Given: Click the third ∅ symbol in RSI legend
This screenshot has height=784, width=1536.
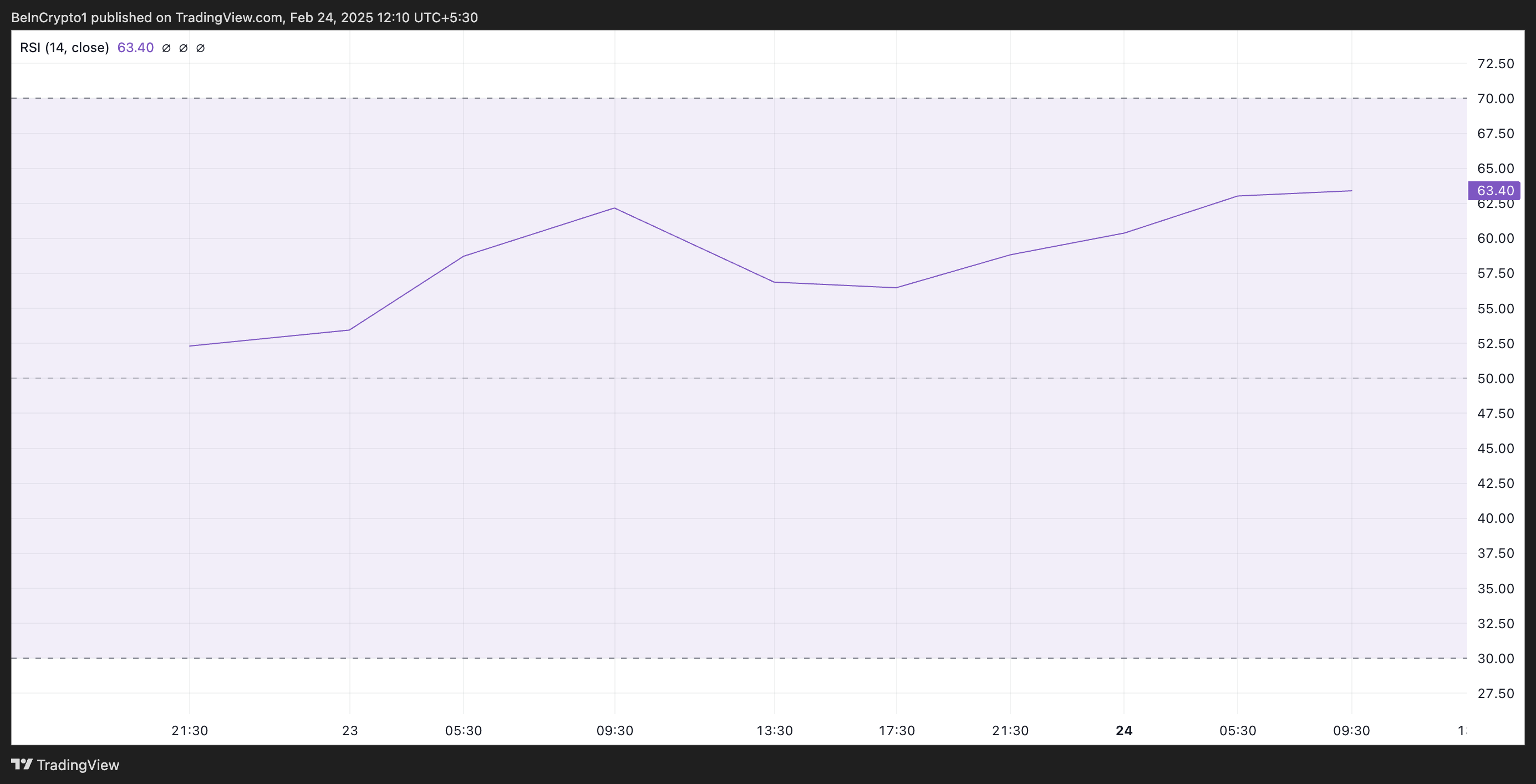Looking at the screenshot, I should pos(201,48).
